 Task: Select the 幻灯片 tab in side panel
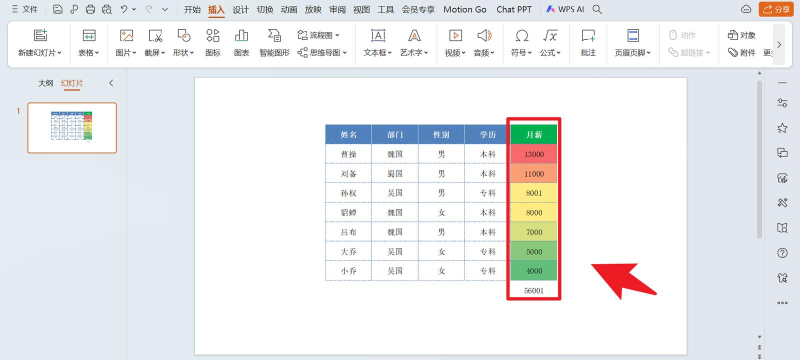[72, 83]
